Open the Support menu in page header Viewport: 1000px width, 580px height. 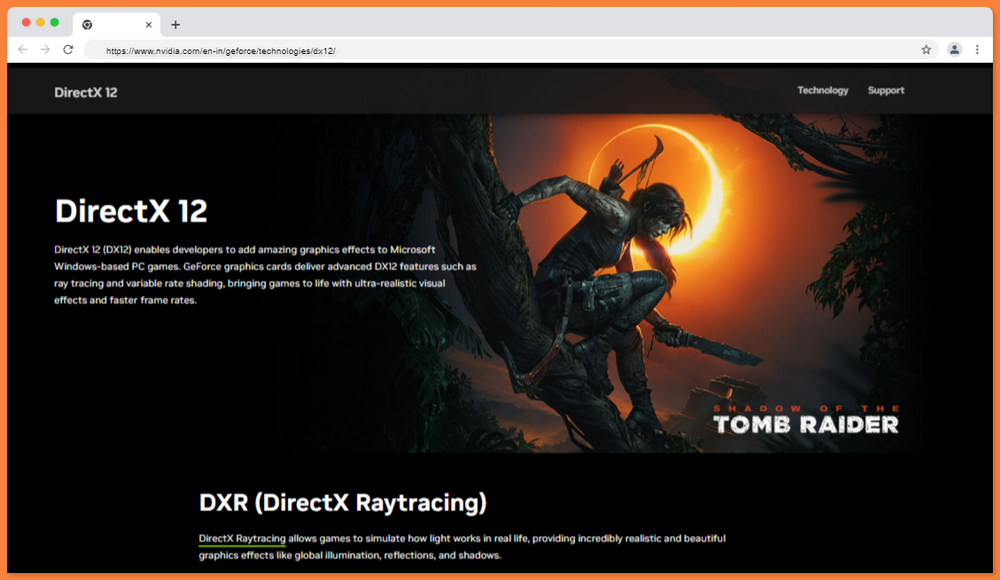885,91
